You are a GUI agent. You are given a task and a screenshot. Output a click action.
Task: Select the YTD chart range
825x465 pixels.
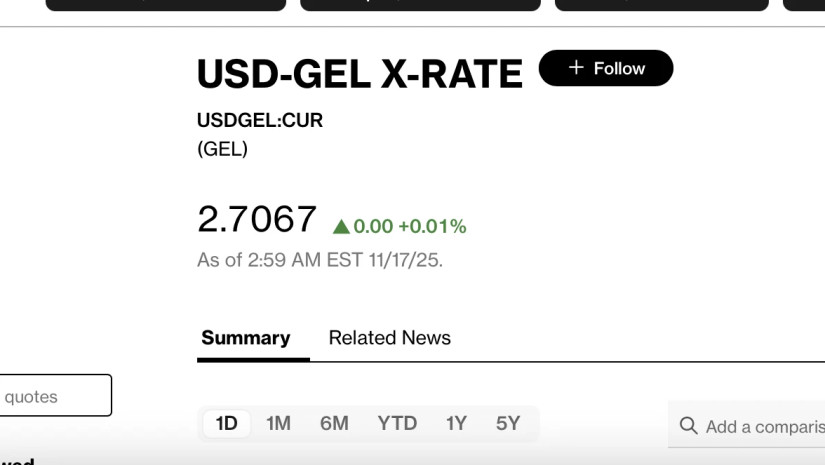click(397, 423)
